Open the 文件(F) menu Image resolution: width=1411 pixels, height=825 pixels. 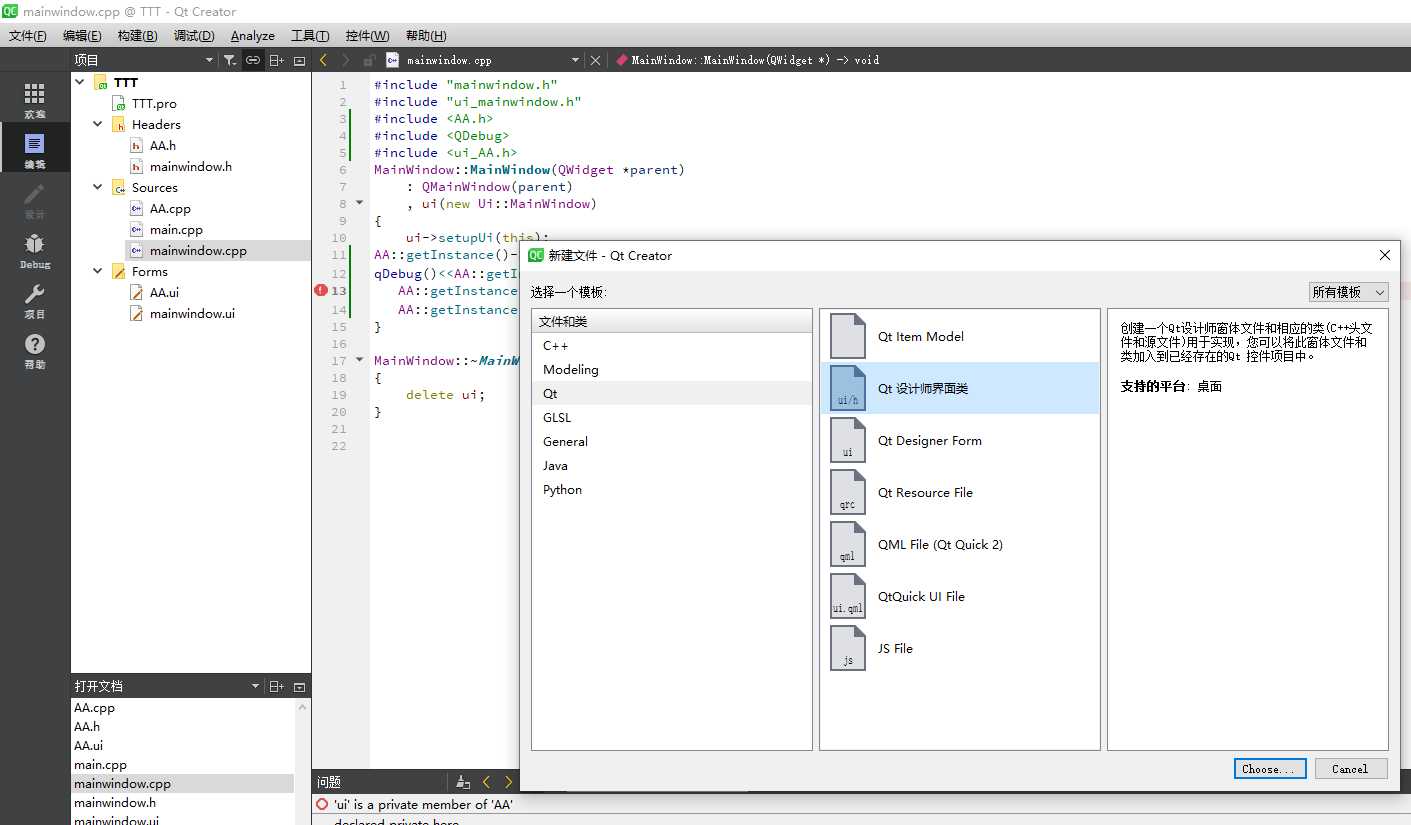[x=28, y=35]
